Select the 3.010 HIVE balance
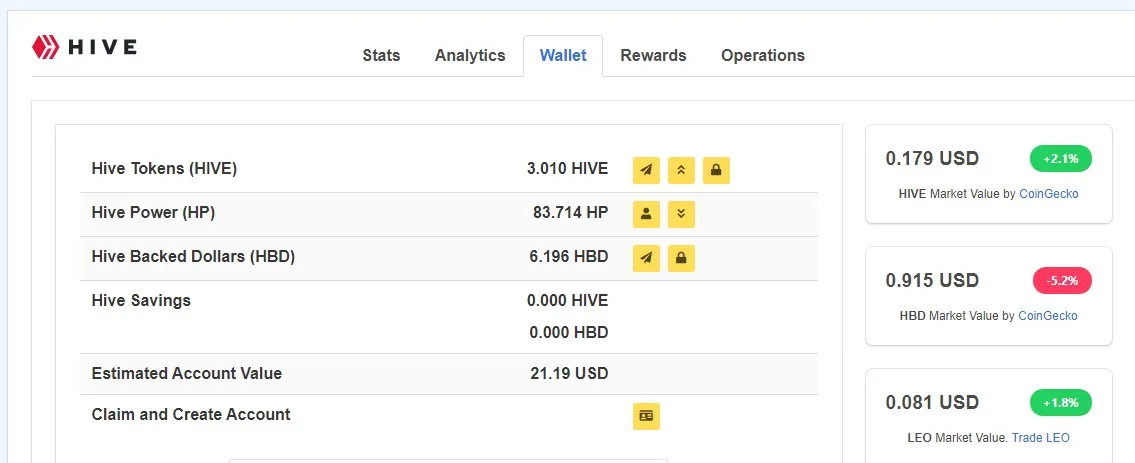 click(x=568, y=169)
